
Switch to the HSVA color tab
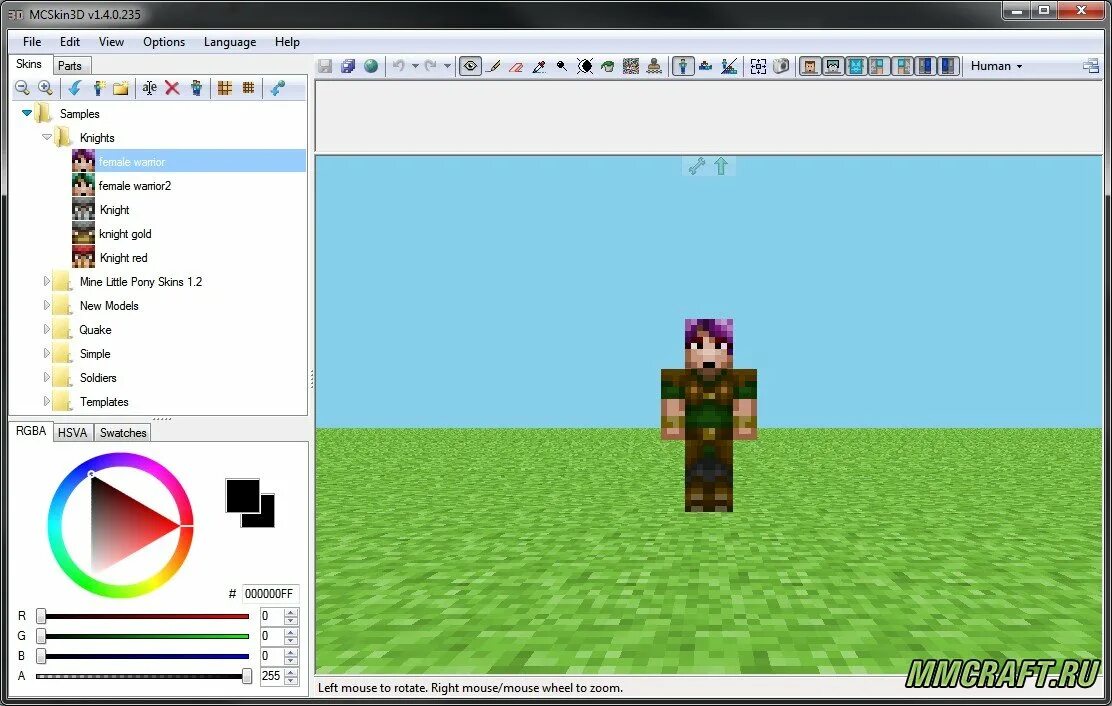pyautogui.click(x=72, y=432)
